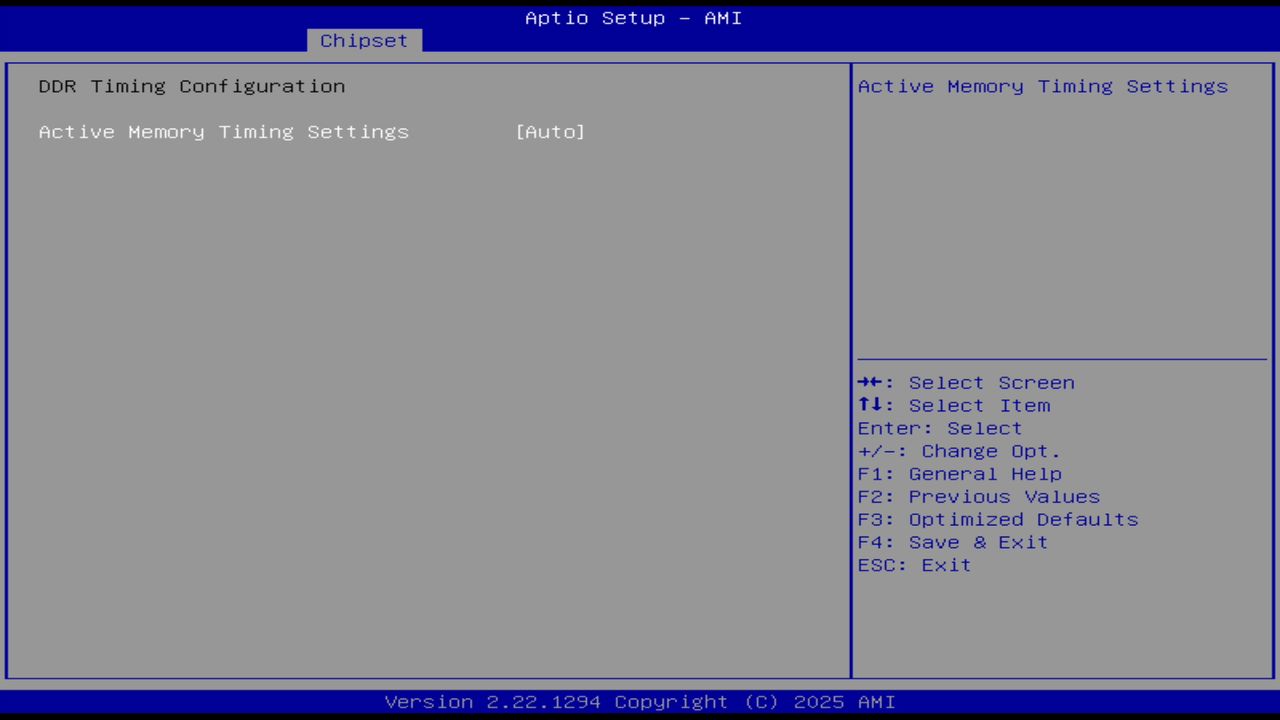Click the ESC: Exit hint
Screen dimensions: 1280x720
[x=913, y=565]
